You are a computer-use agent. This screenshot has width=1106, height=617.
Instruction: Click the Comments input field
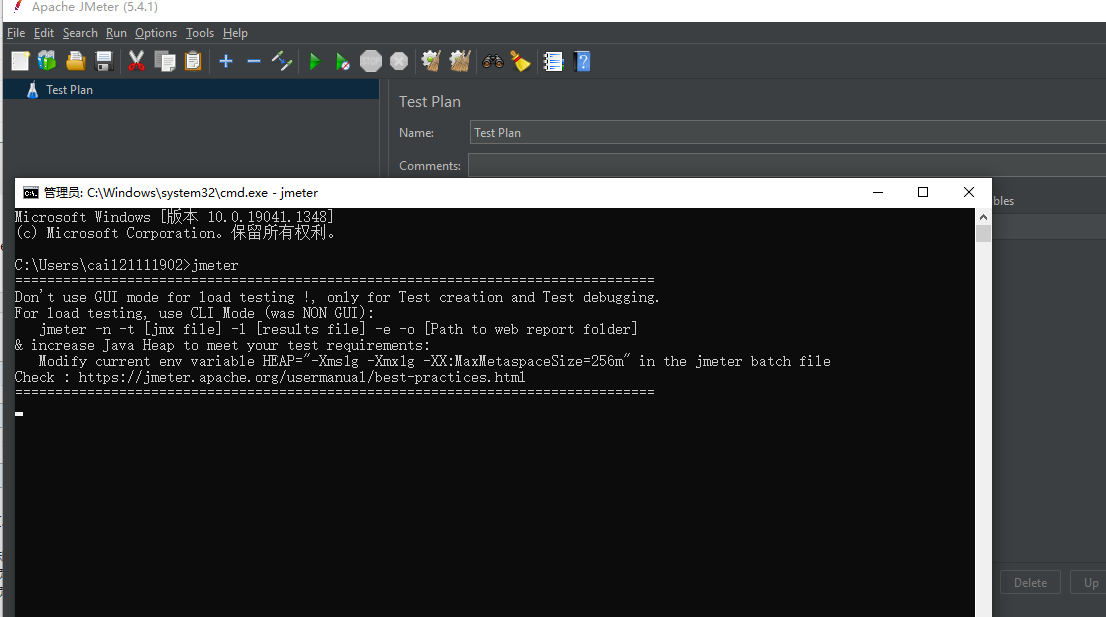pyautogui.click(x=787, y=166)
